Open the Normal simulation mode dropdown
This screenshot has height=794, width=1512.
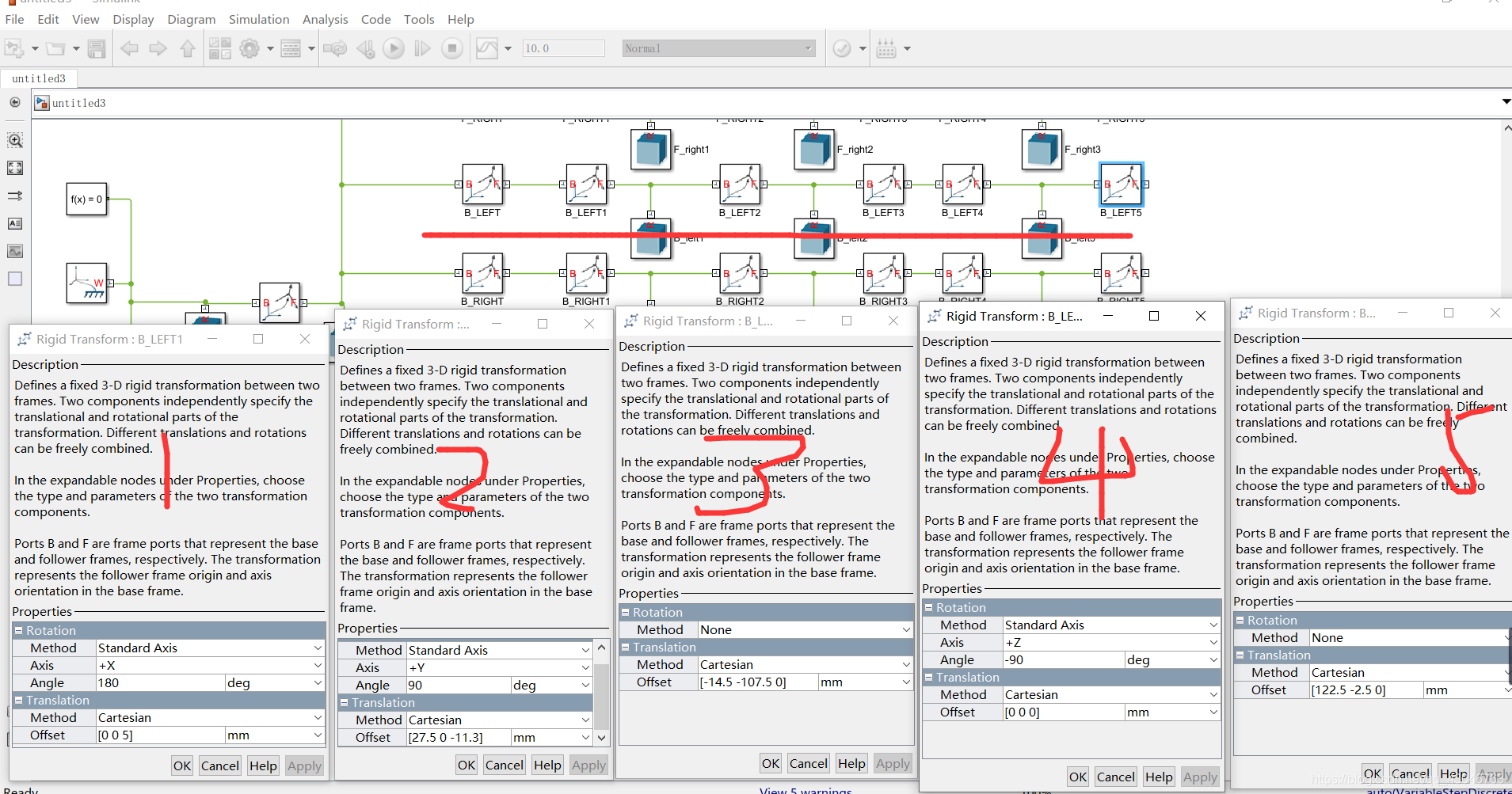point(718,48)
